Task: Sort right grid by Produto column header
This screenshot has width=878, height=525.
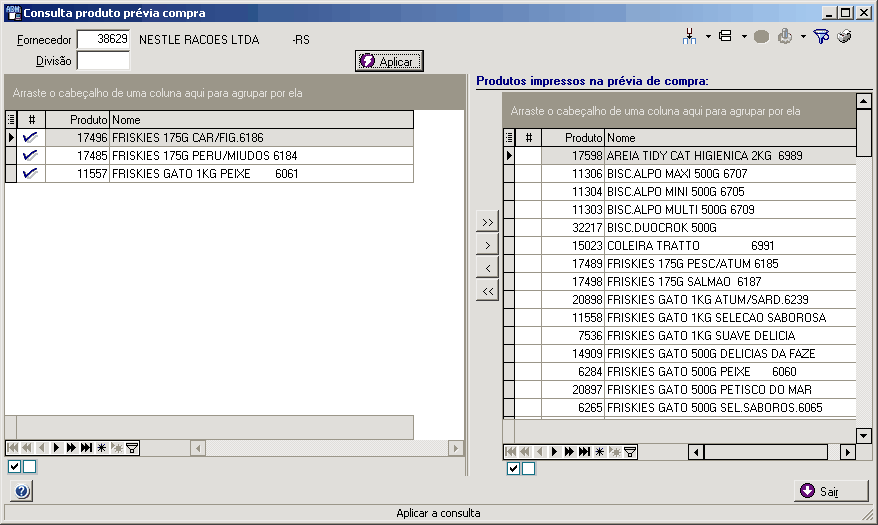Action: tap(573, 138)
